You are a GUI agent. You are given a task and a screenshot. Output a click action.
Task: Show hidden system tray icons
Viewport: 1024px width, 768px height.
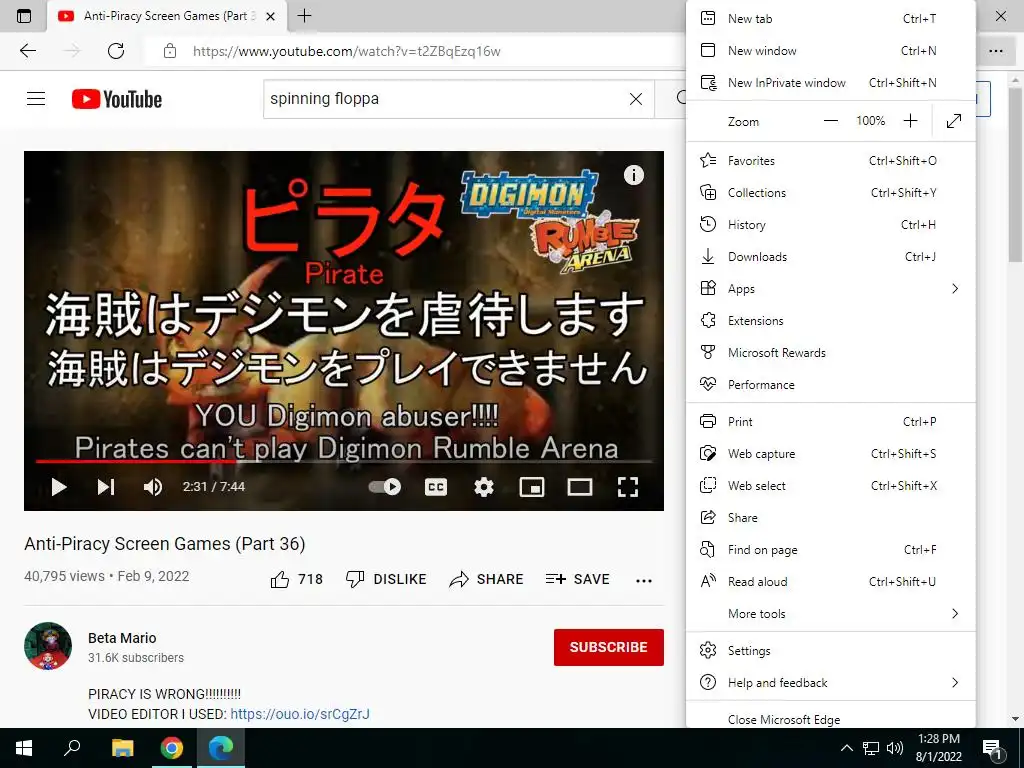click(846, 748)
